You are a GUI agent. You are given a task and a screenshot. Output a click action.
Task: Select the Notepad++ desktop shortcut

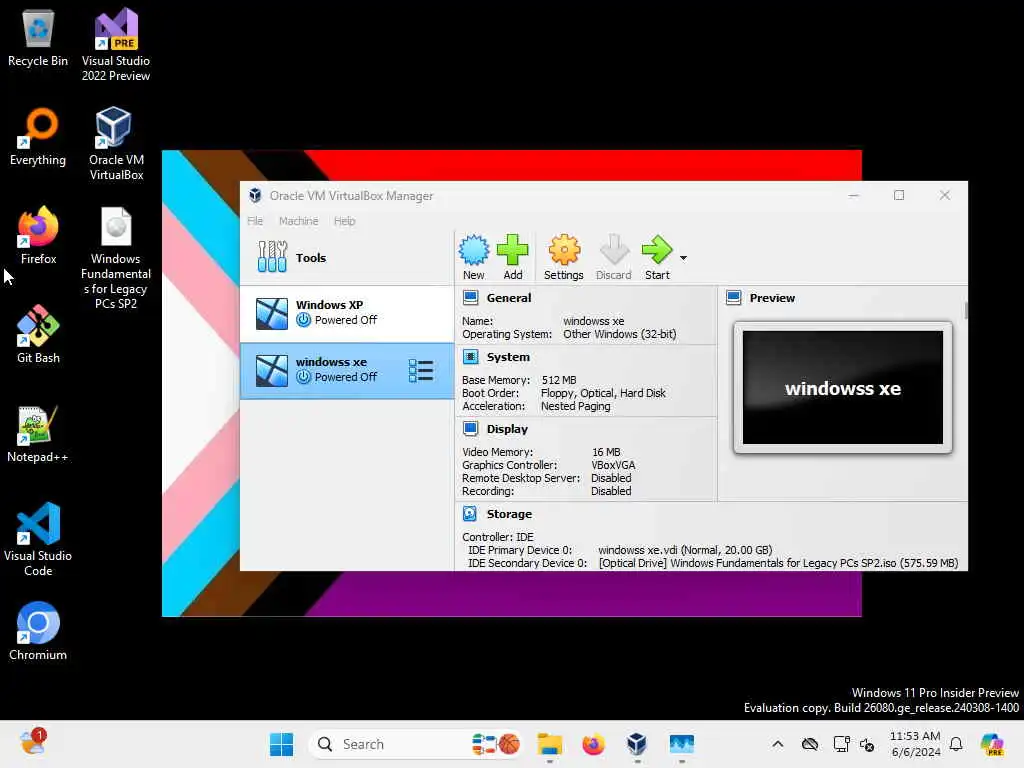[x=38, y=434]
